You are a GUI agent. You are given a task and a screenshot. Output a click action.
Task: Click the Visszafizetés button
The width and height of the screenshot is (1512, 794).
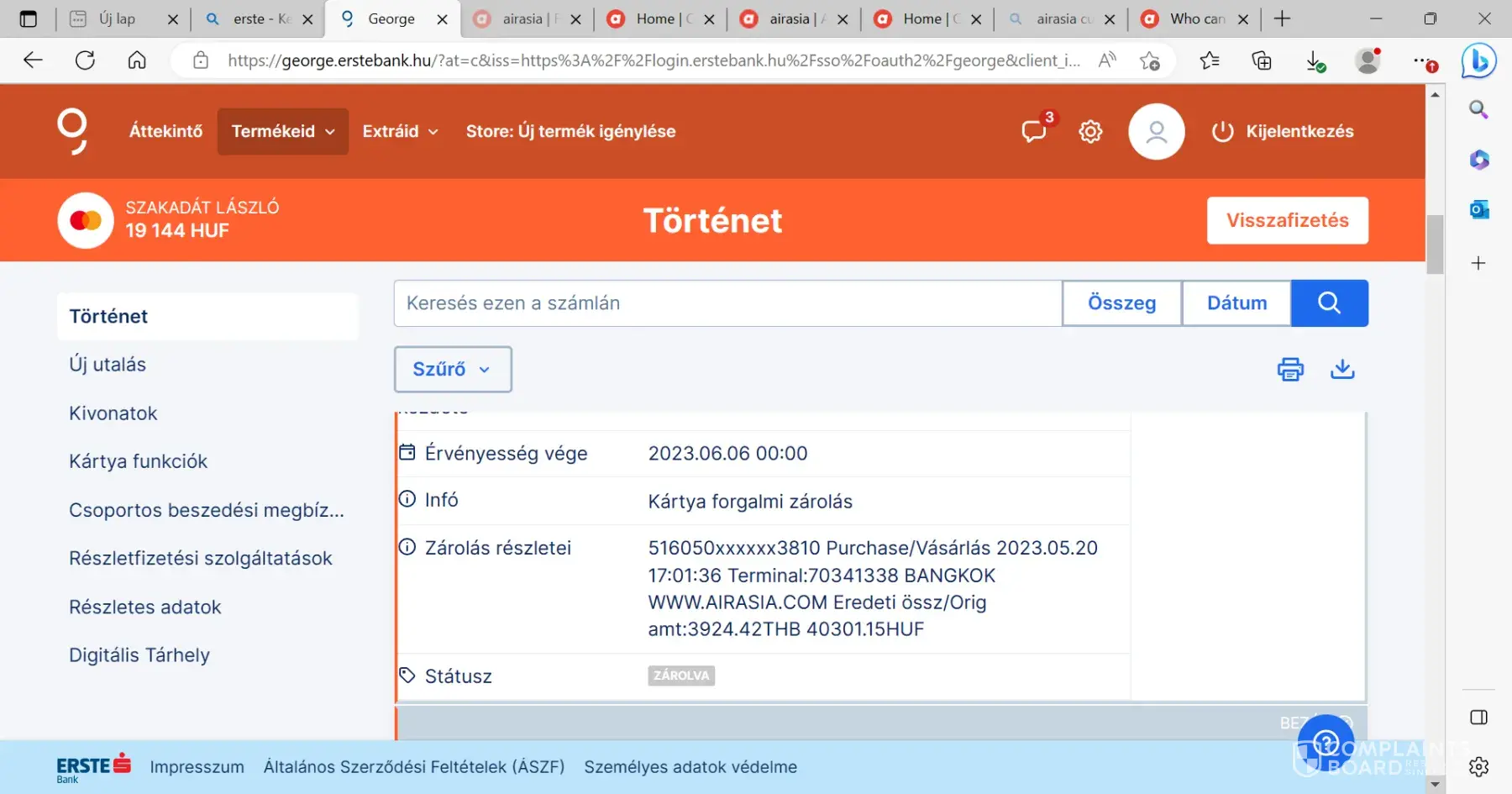point(1287,221)
